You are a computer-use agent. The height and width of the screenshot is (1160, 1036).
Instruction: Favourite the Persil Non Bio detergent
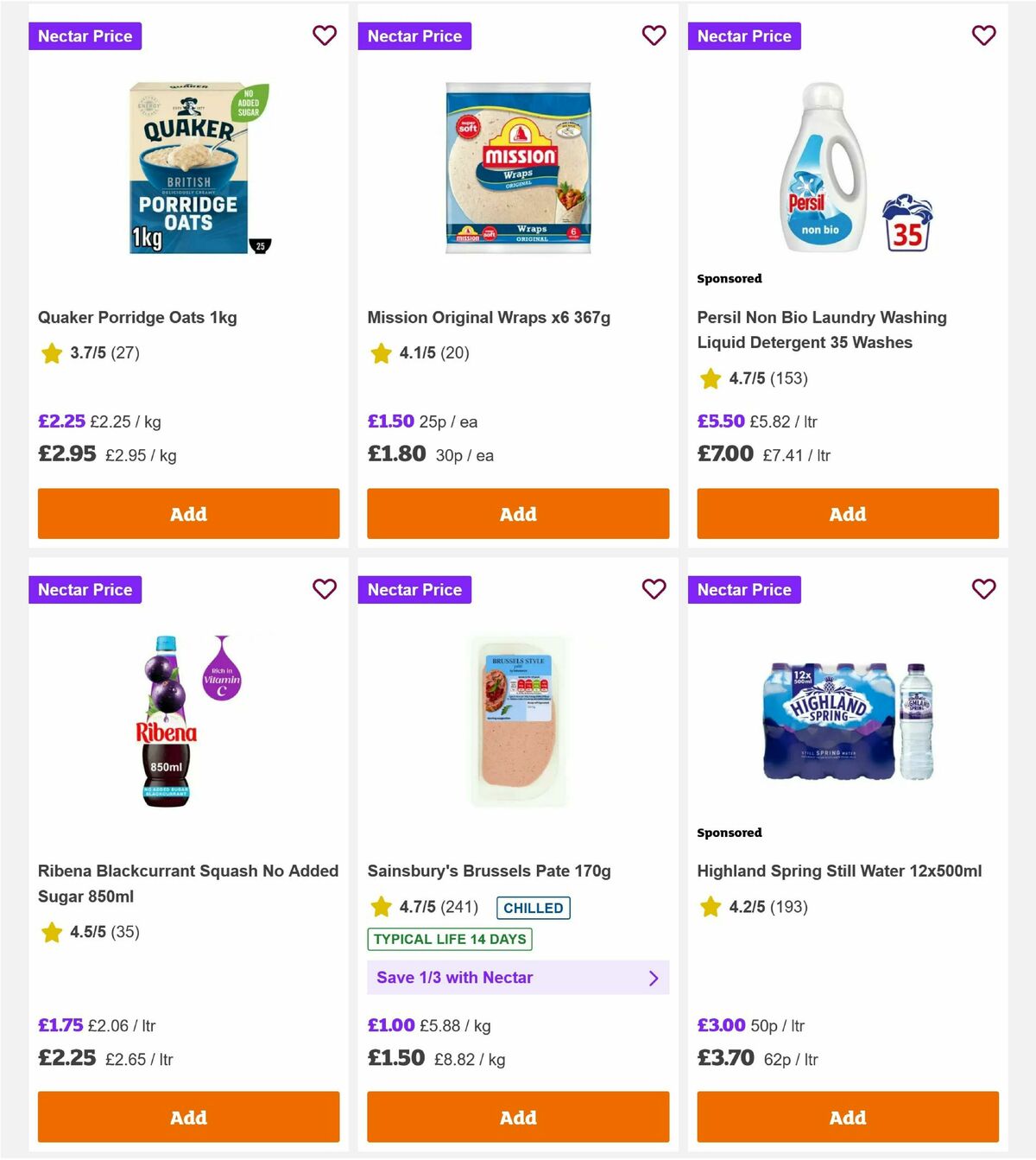tap(984, 35)
